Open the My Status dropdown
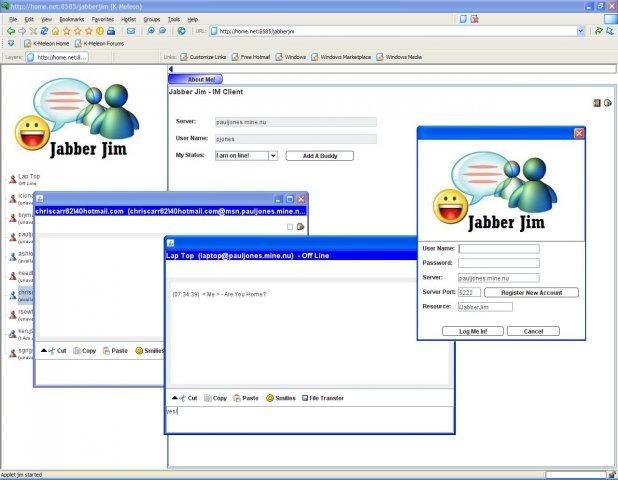Screen dimensions: 618x480 tap(273, 156)
